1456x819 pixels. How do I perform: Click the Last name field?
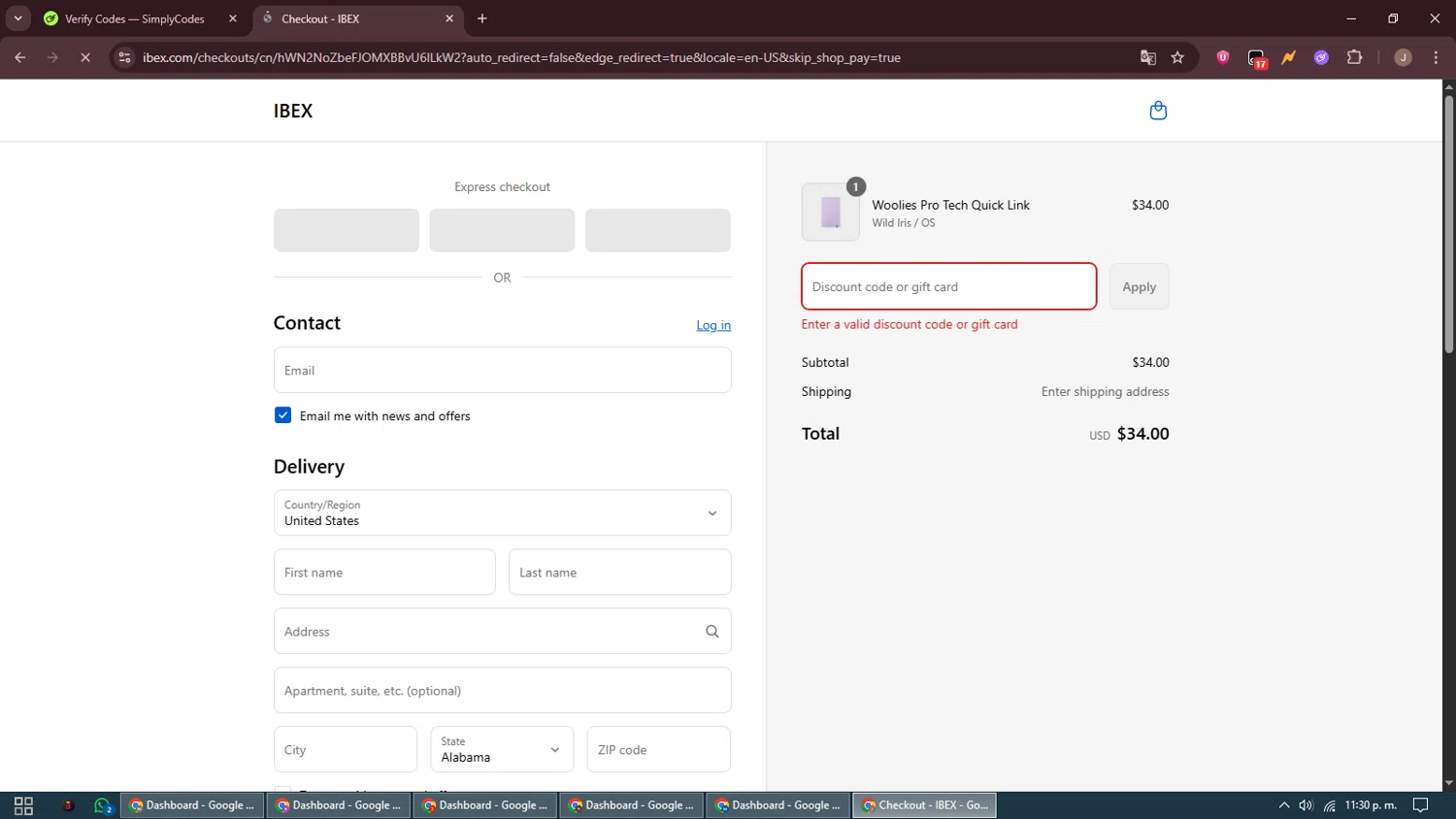[x=620, y=573]
